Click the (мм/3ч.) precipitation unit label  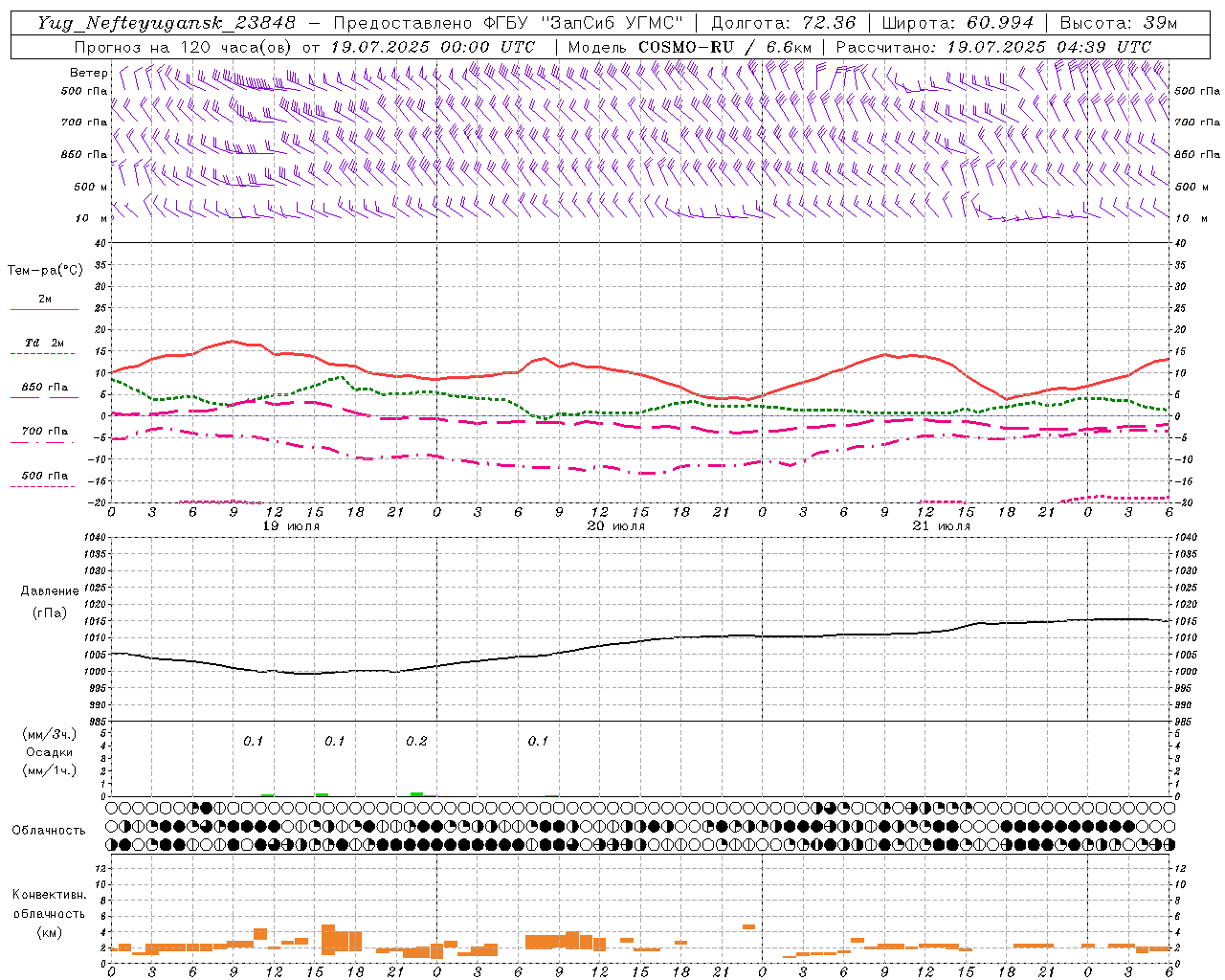(x=49, y=734)
